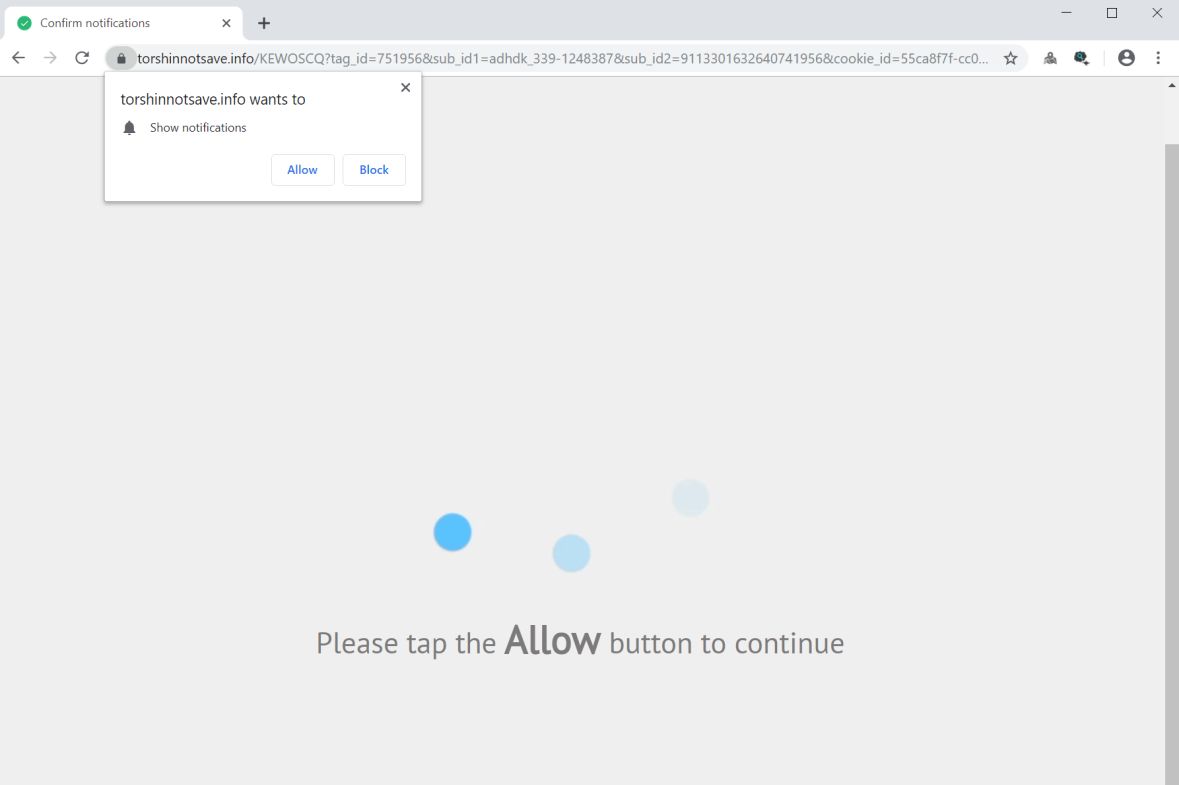Open a new tab with plus button
1179x785 pixels.
point(264,23)
